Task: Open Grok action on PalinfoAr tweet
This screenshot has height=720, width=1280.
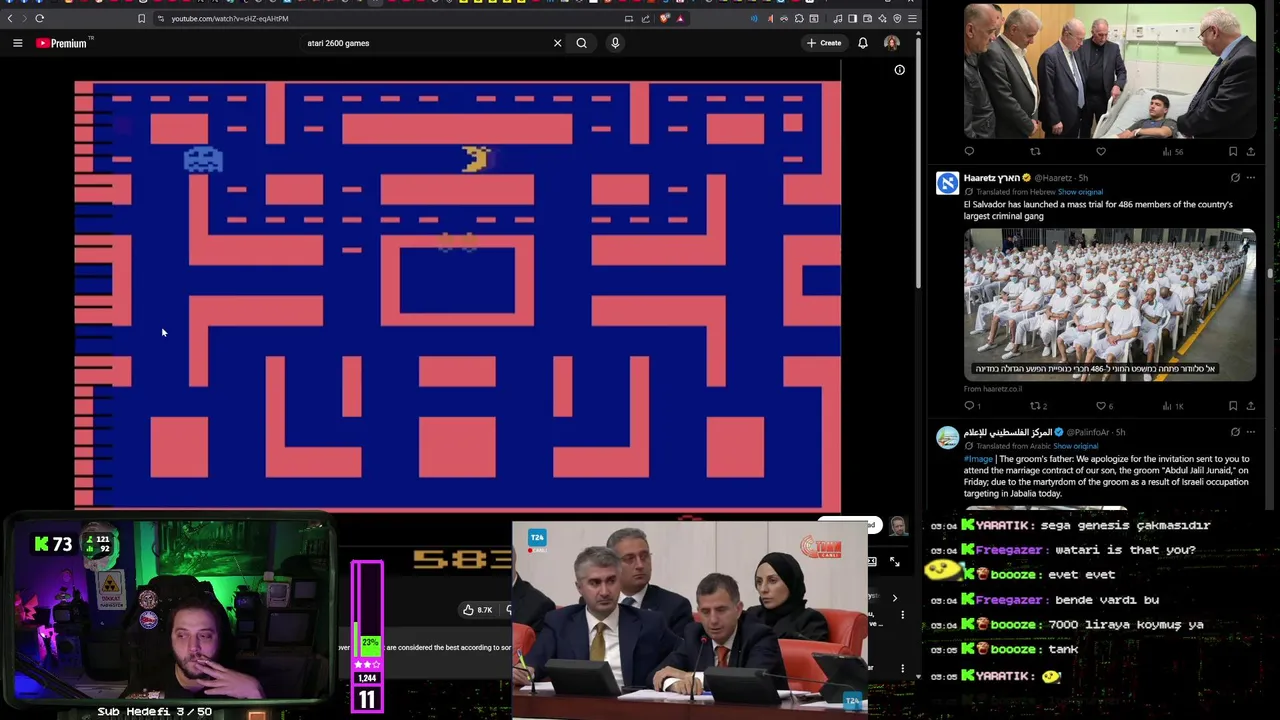Action: tap(1235, 432)
